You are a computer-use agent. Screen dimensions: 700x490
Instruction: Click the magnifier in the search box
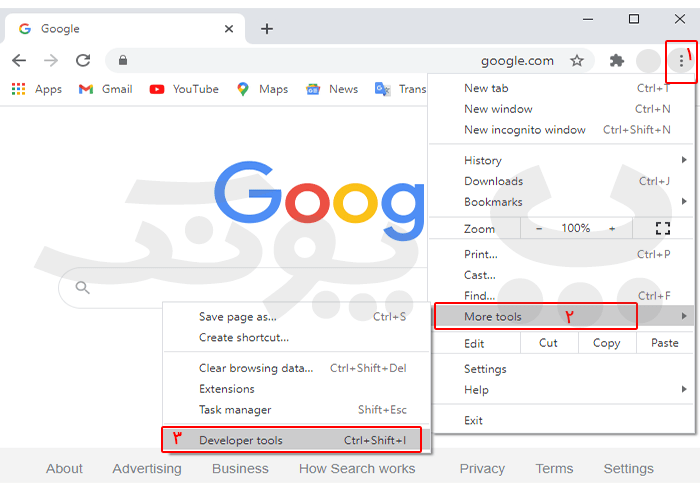[x=82, y=287]
